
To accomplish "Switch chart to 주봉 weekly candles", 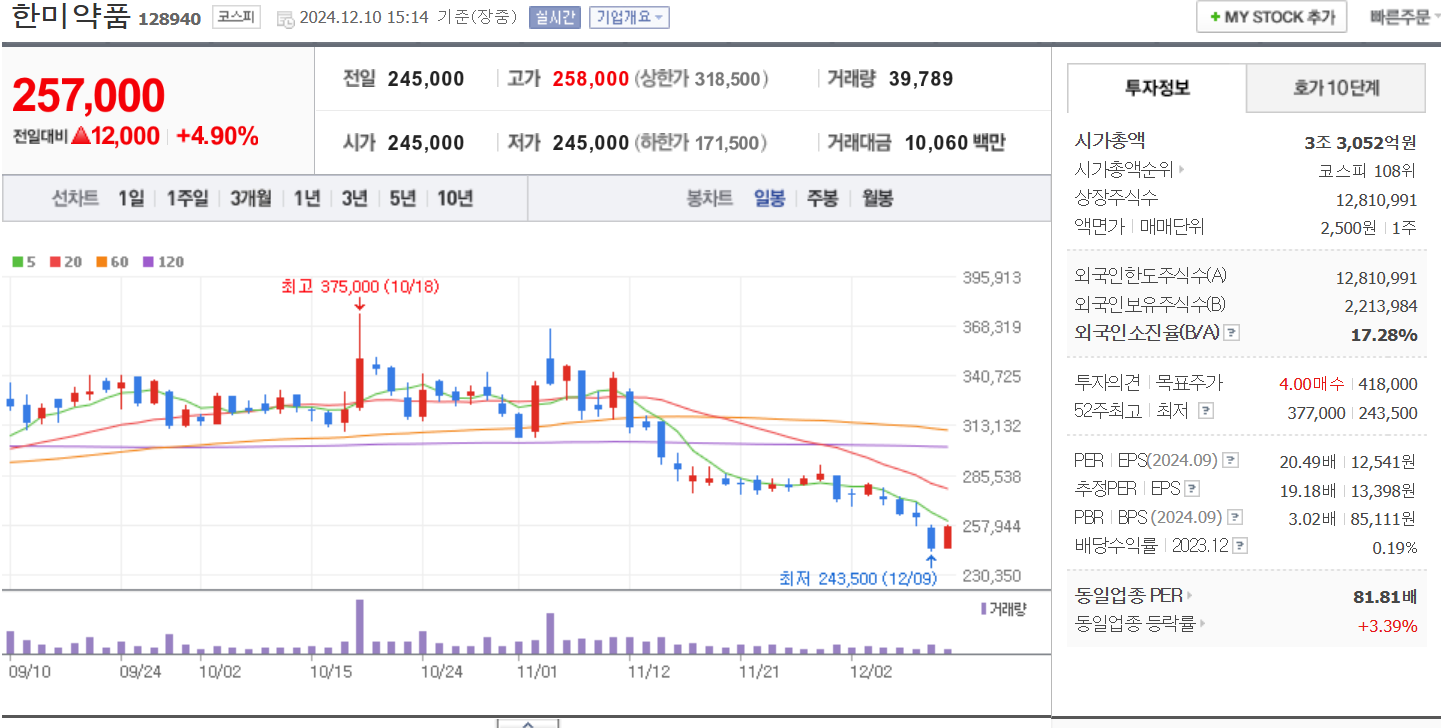I will tap(821, 198).
